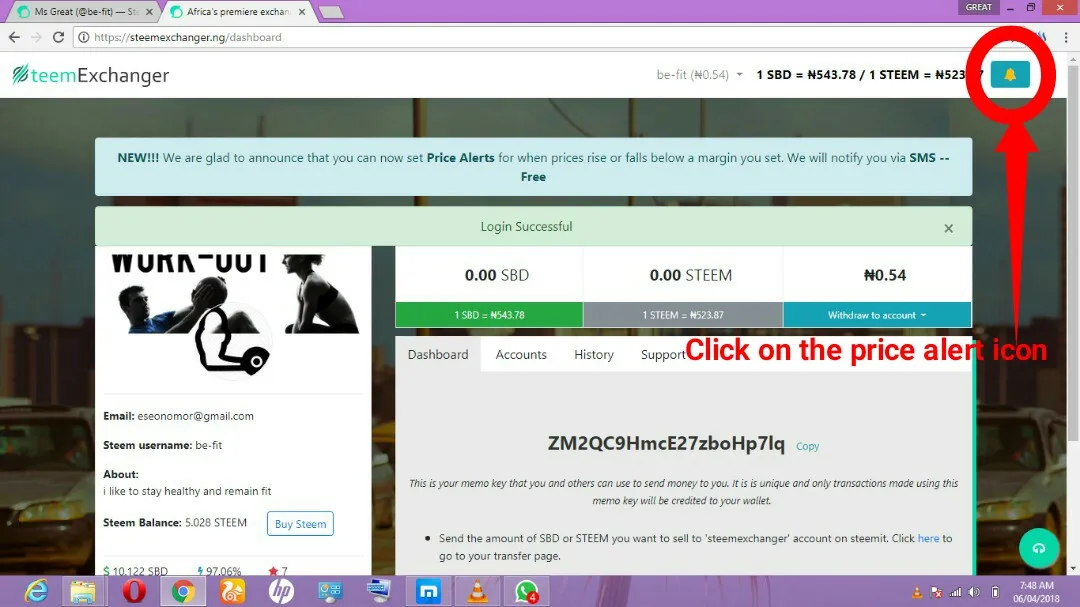
Task: Click the volume speaker tray icon
Action: (974, 592)
